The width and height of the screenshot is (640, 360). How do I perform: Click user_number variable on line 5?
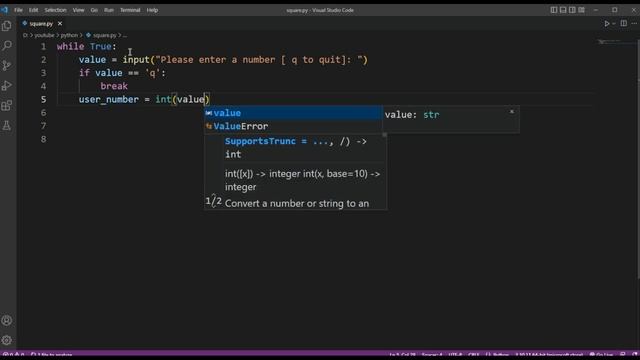coord(109,100)
